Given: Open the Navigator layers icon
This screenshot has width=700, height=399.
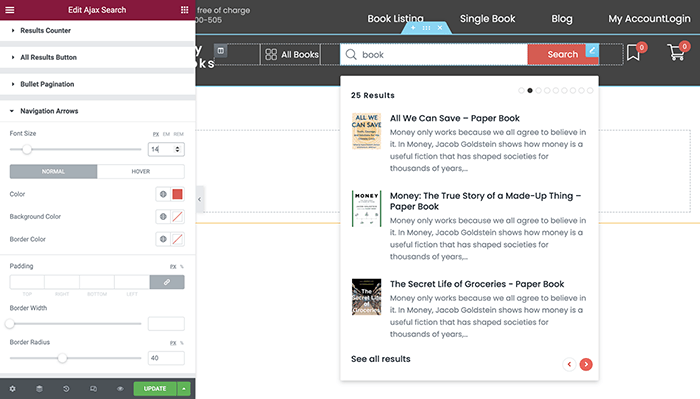Looking at the screenshot, I should click(39, 389).
